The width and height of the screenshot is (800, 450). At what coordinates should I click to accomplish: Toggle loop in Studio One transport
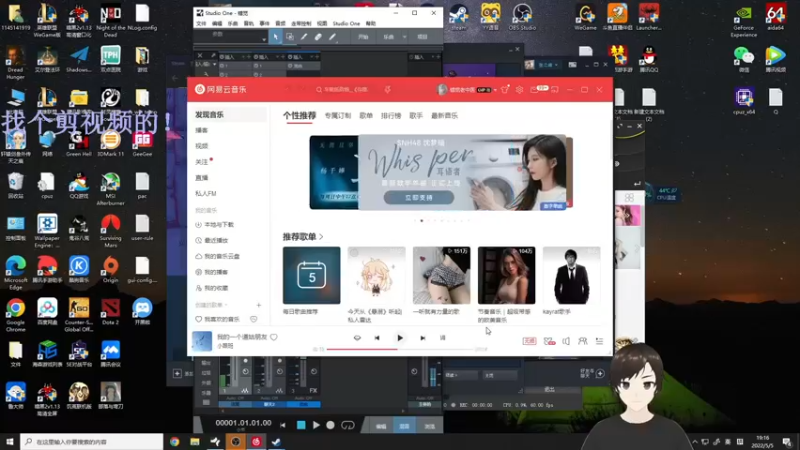(x=347, y=425)
